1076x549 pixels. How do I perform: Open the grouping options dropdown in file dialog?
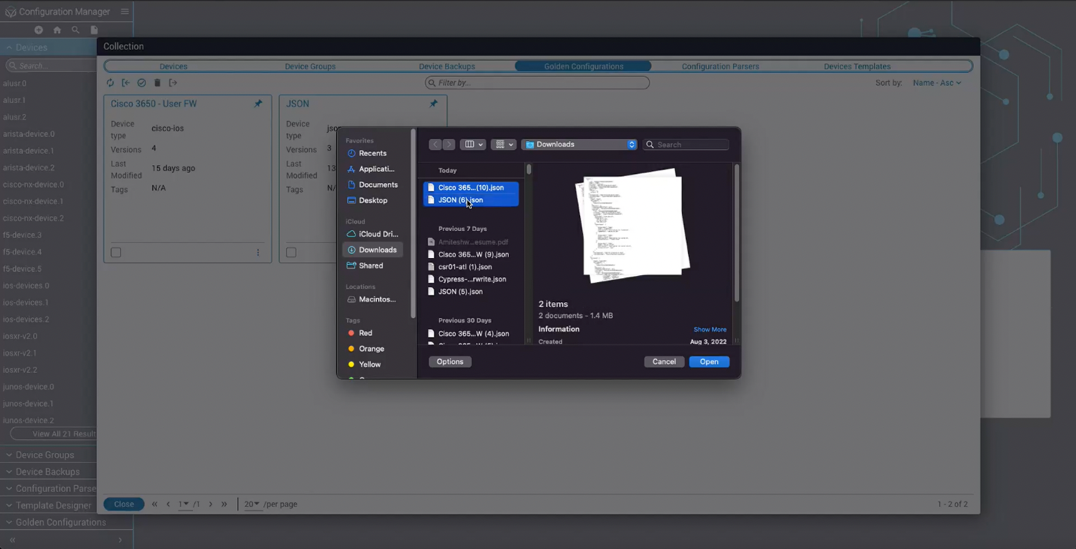click(x=504, y=145)
